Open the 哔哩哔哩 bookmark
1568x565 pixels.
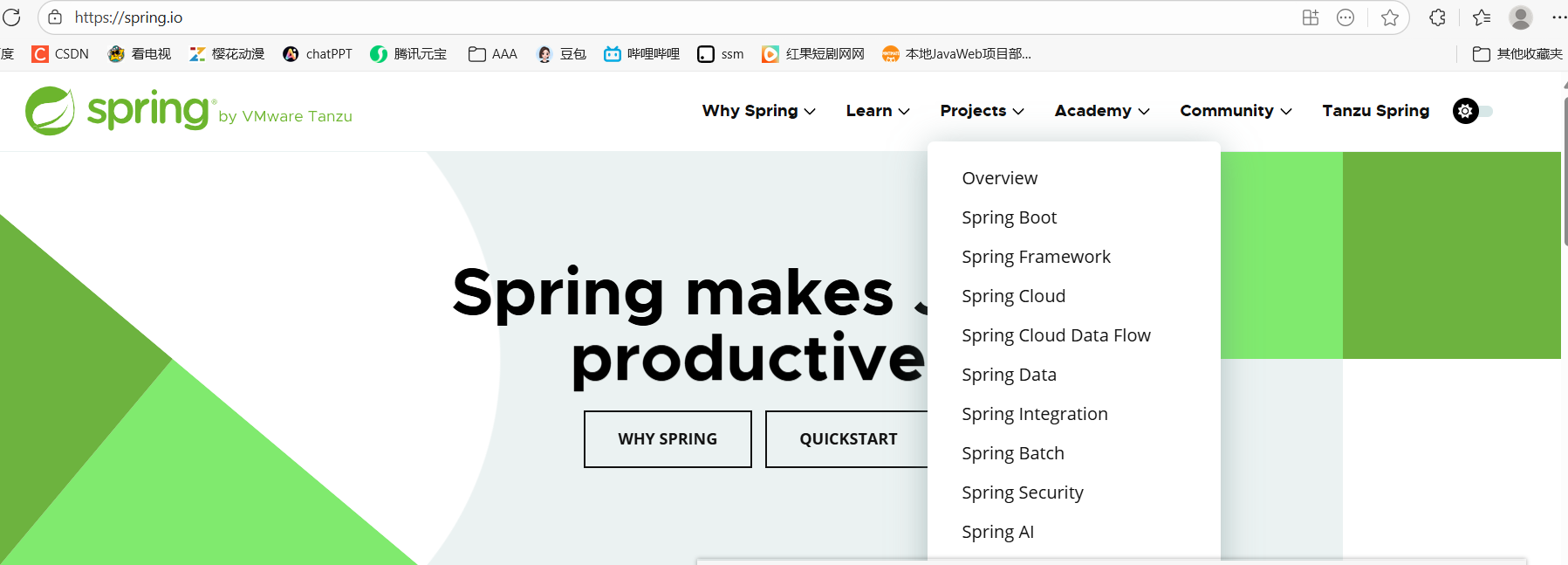642,54
